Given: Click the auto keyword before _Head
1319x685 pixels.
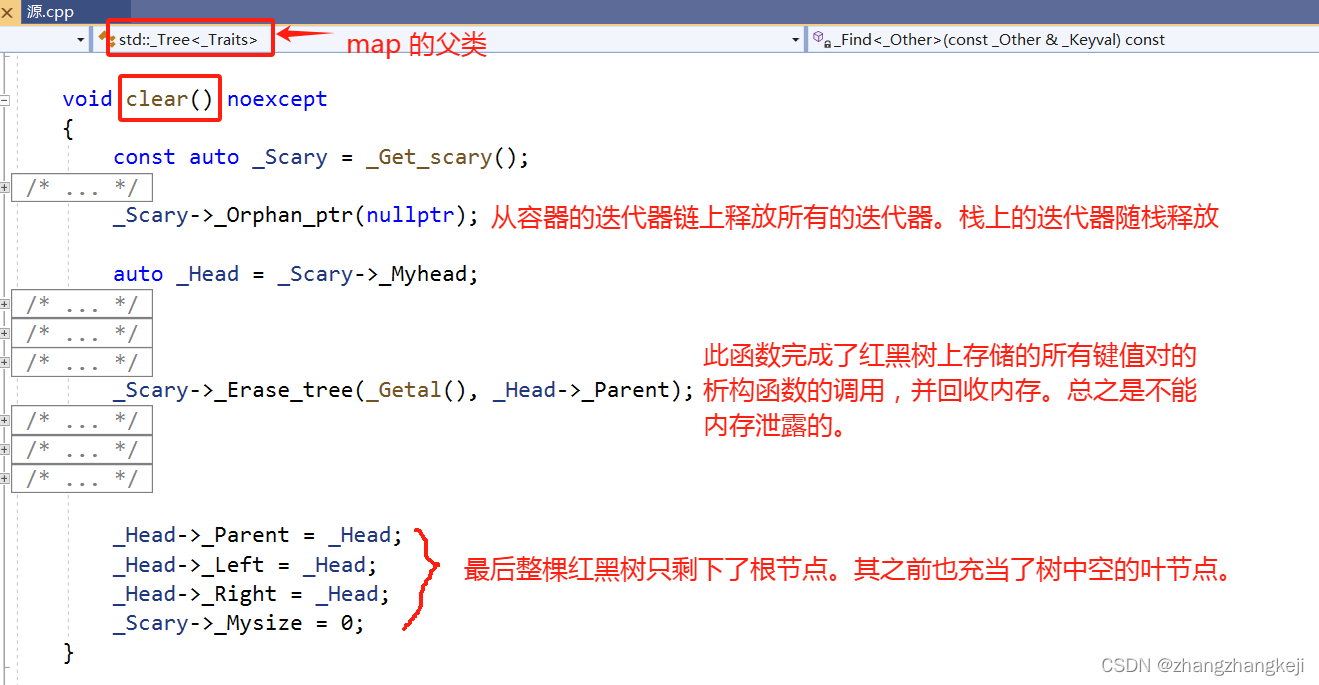Looking at the screenshot, I should coord(138,274).
